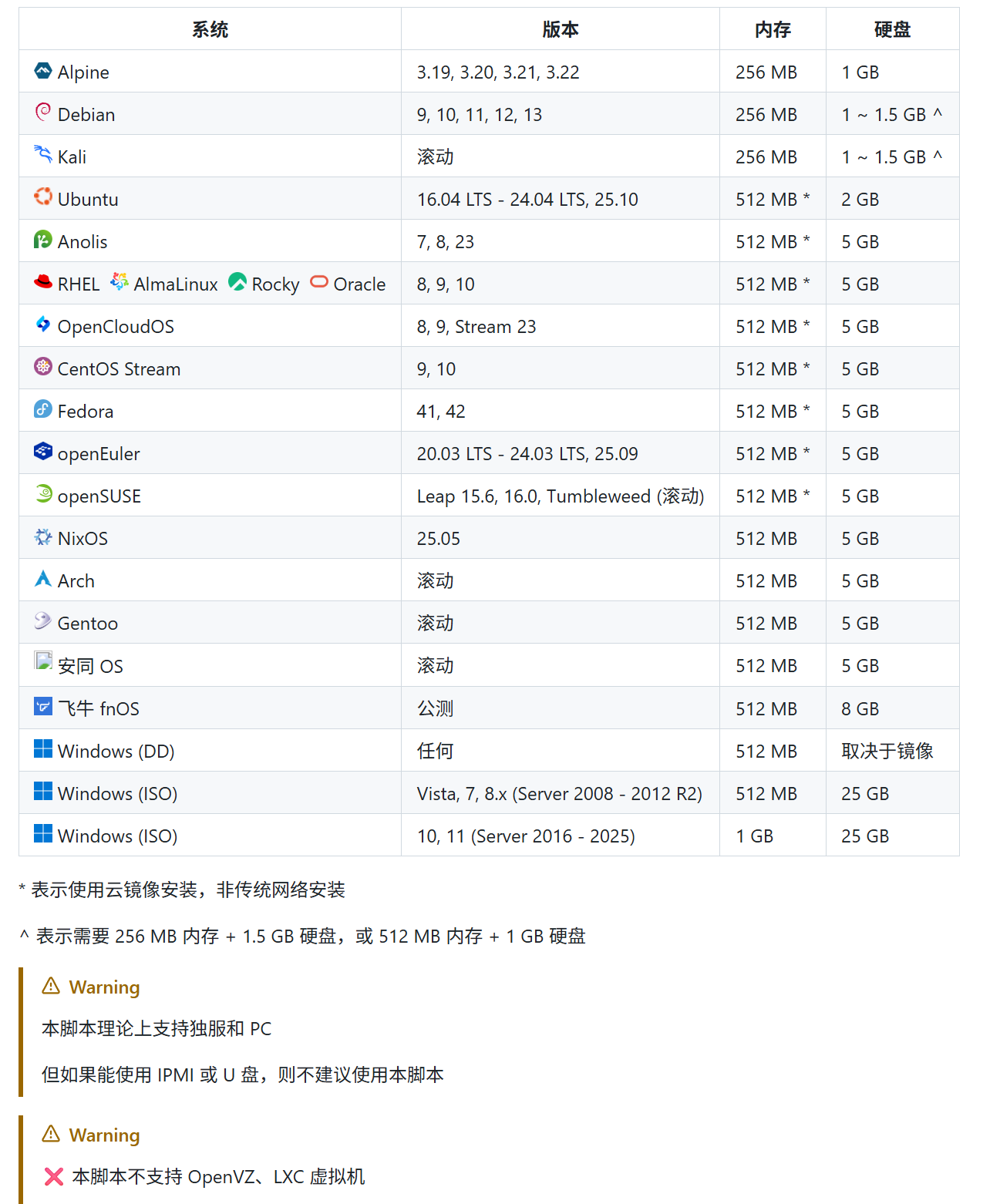Click the 任何 cell in the Windows (DD) row

tap(561, 751)
